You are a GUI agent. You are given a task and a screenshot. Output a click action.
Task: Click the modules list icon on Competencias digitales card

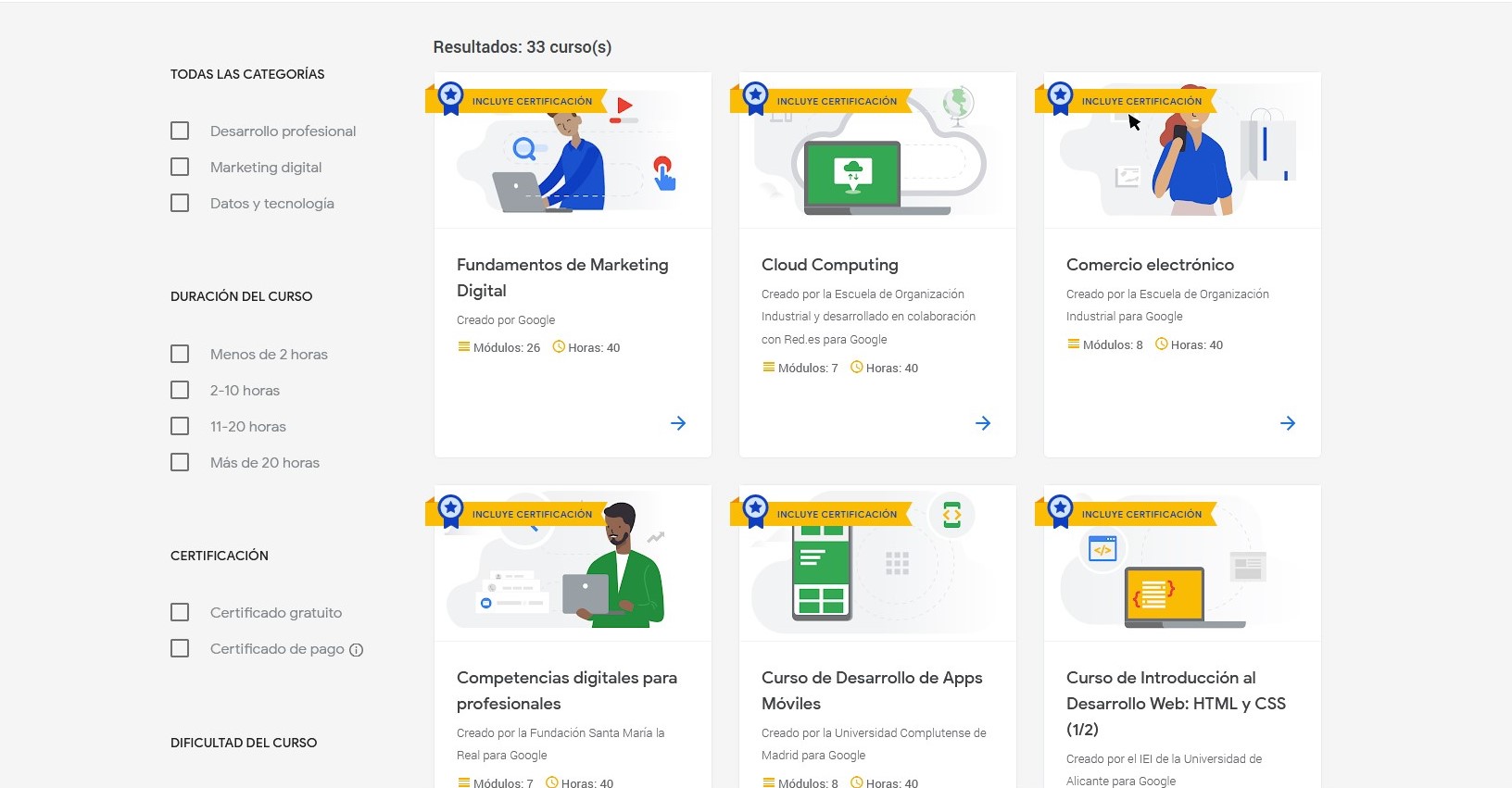click(x=463, y=782)
